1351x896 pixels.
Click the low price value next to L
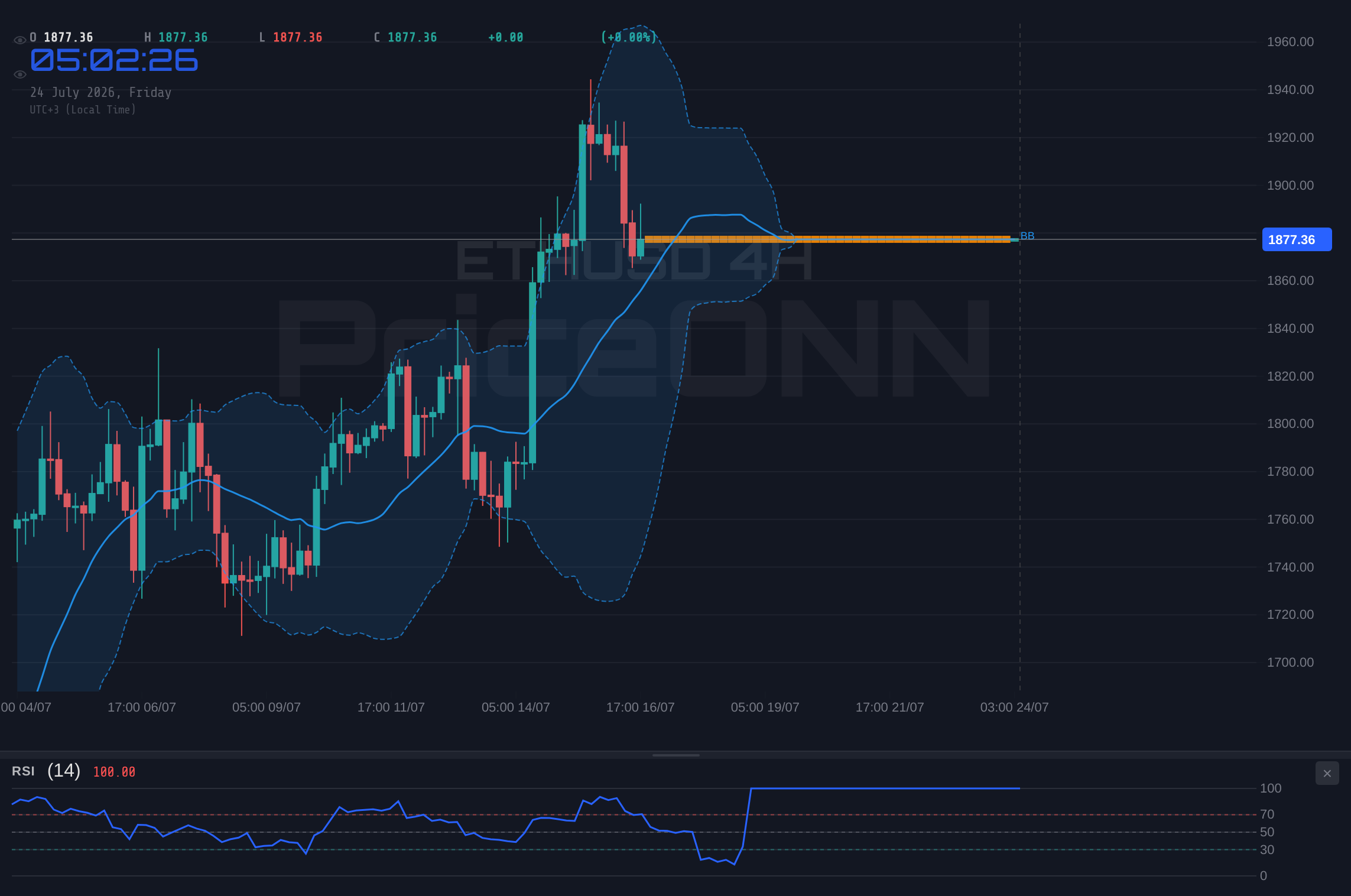click(x=298, y=37)
